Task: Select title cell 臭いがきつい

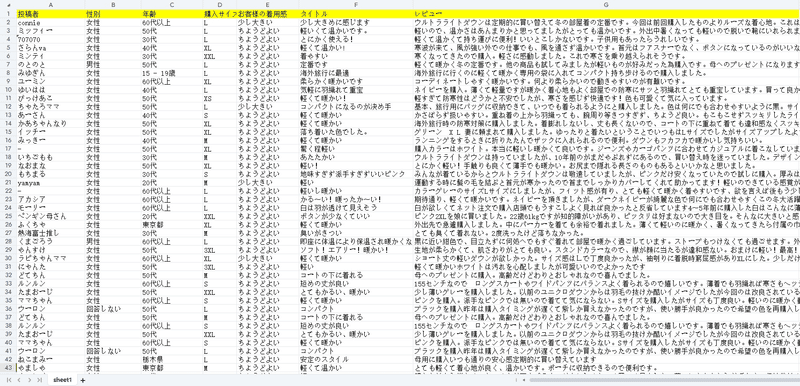Action: click(356, 233)
